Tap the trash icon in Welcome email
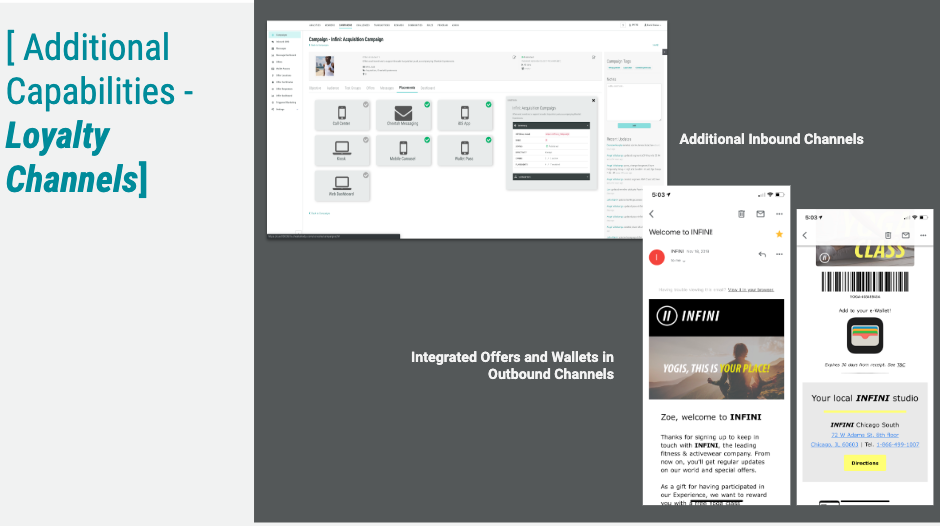Viewport: 940px width, 526px height. tap(741, 214)
